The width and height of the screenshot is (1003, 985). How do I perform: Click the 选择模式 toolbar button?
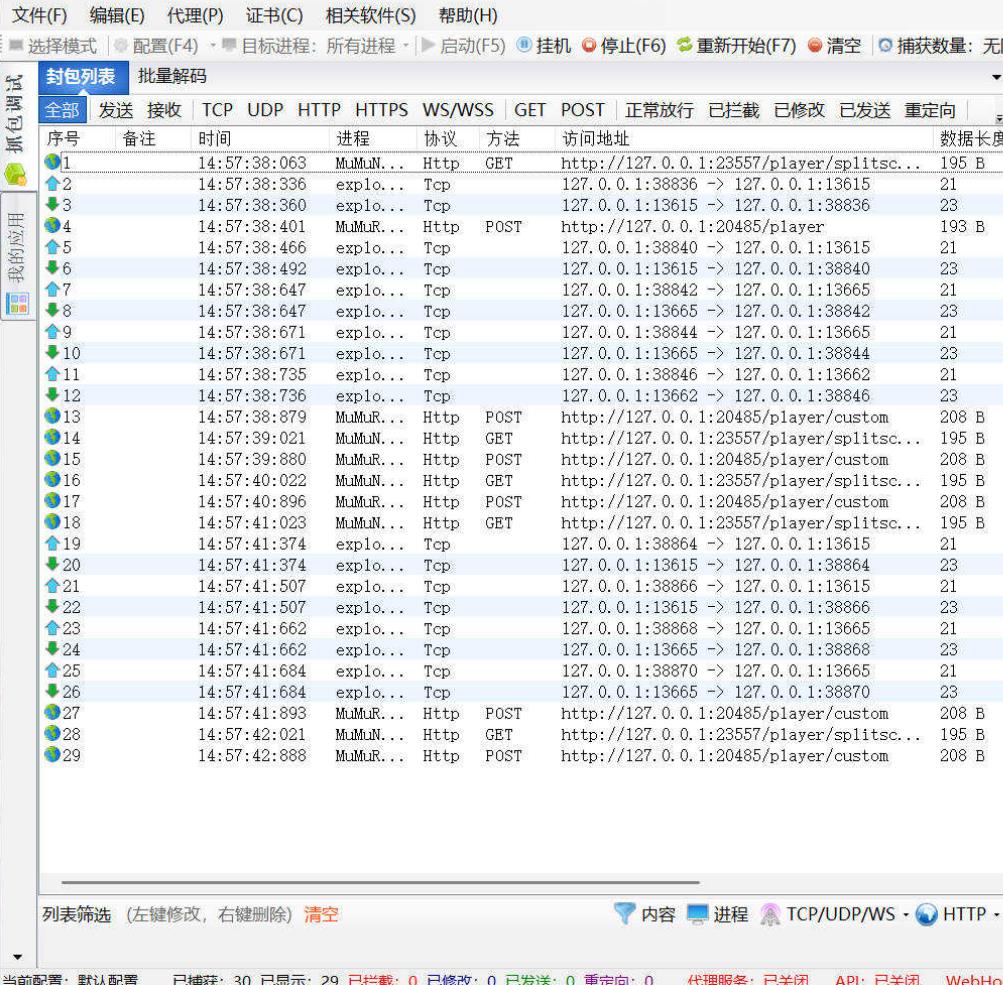point(53,46)
